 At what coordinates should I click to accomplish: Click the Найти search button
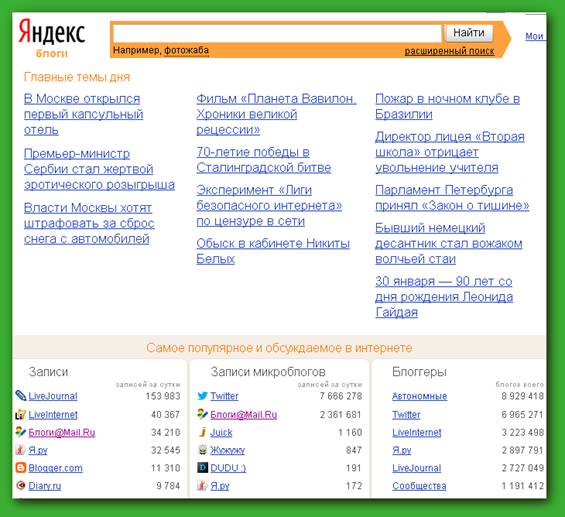(468, 33)
